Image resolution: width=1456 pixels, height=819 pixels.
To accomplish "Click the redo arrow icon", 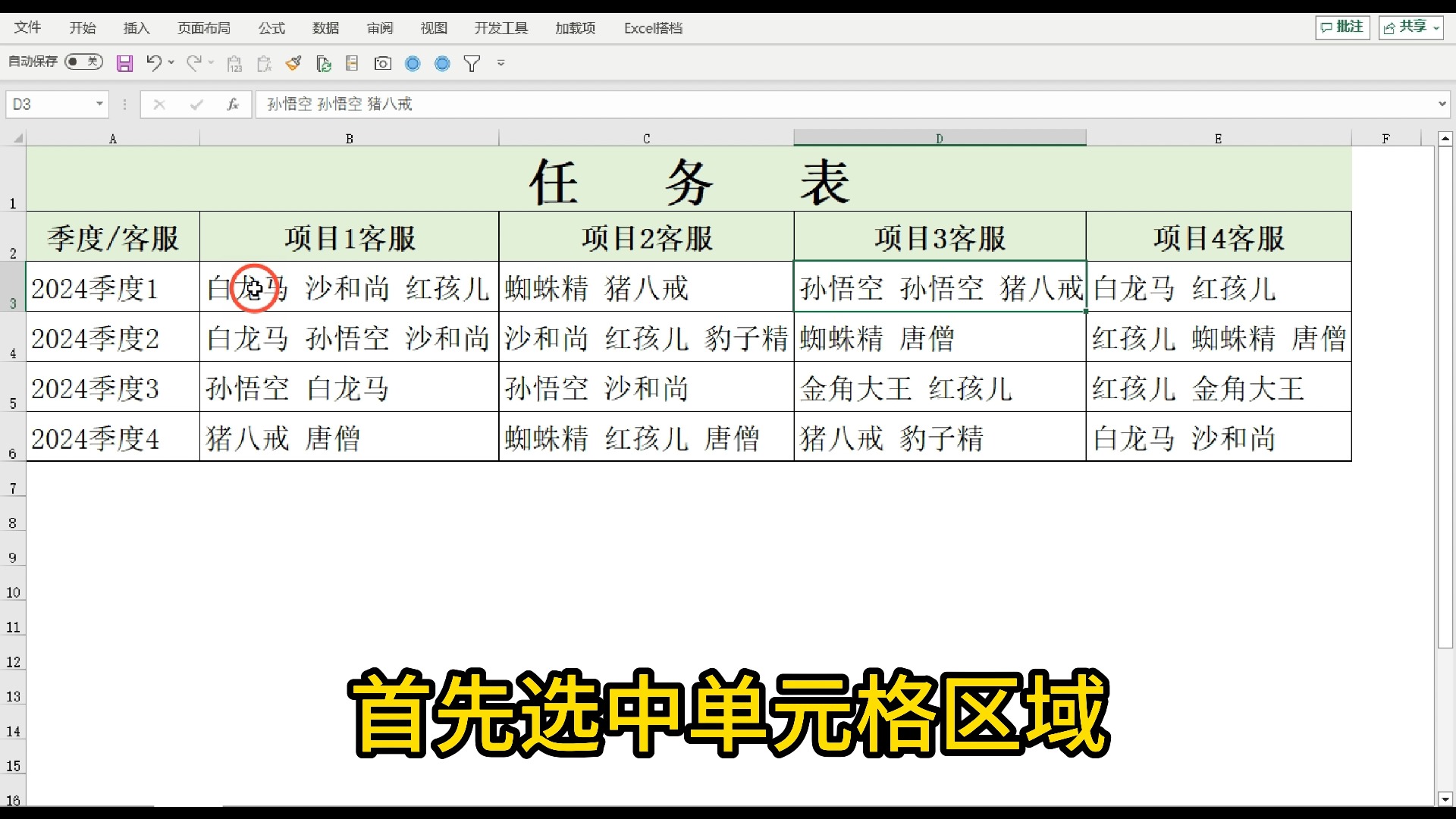I will coord(194,63).
